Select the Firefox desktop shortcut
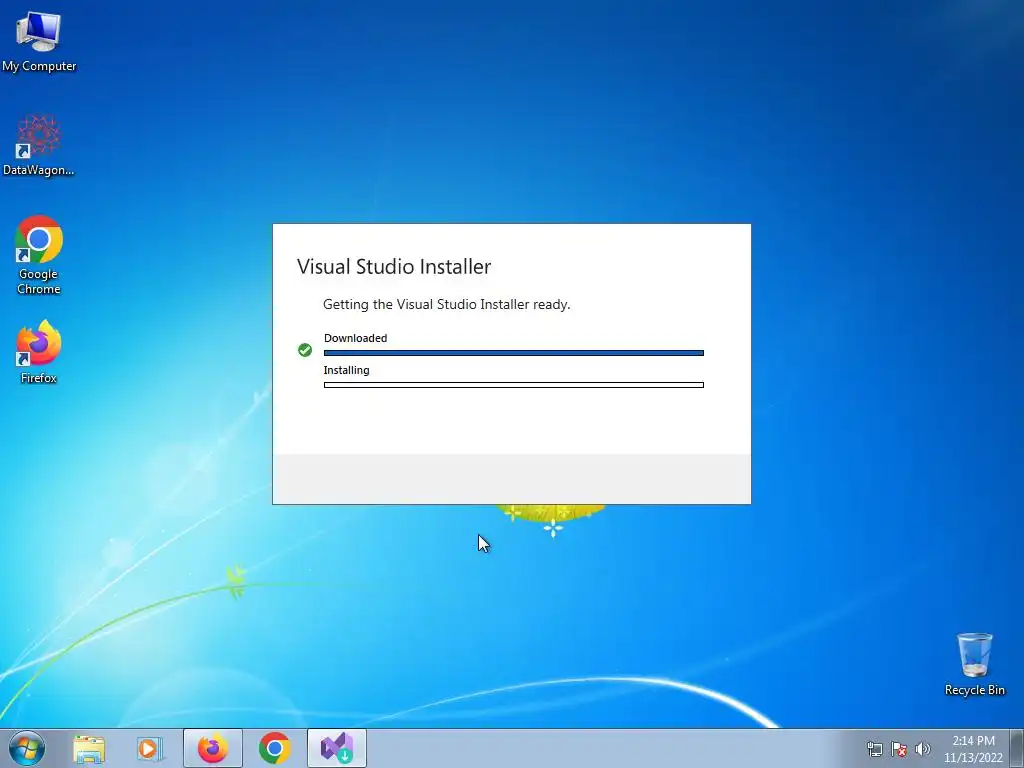The width and height of the screenshot is (1024, 768). (39, 352)
